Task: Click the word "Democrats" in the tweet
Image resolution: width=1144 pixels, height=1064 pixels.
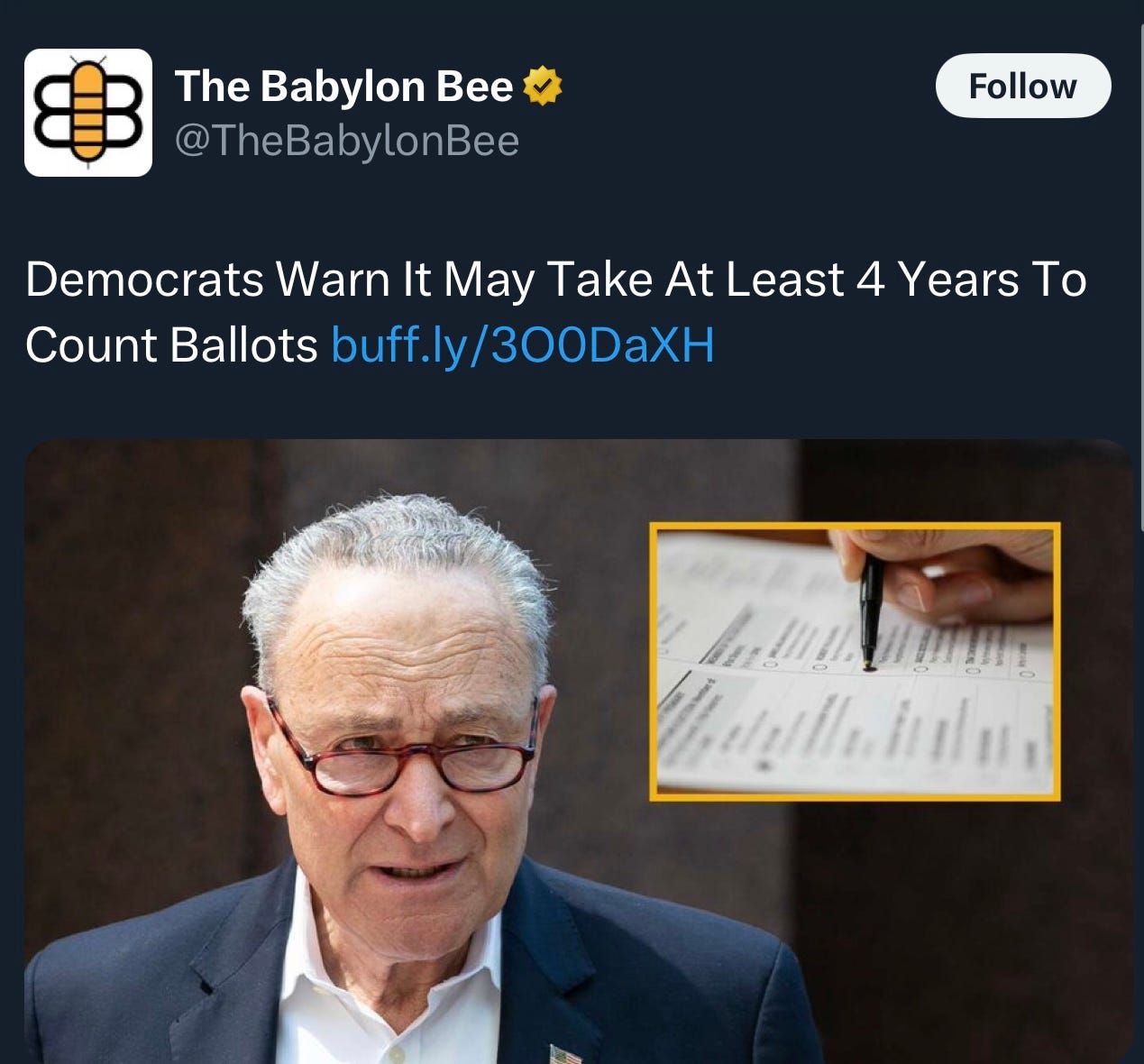Action: [144, 280]
